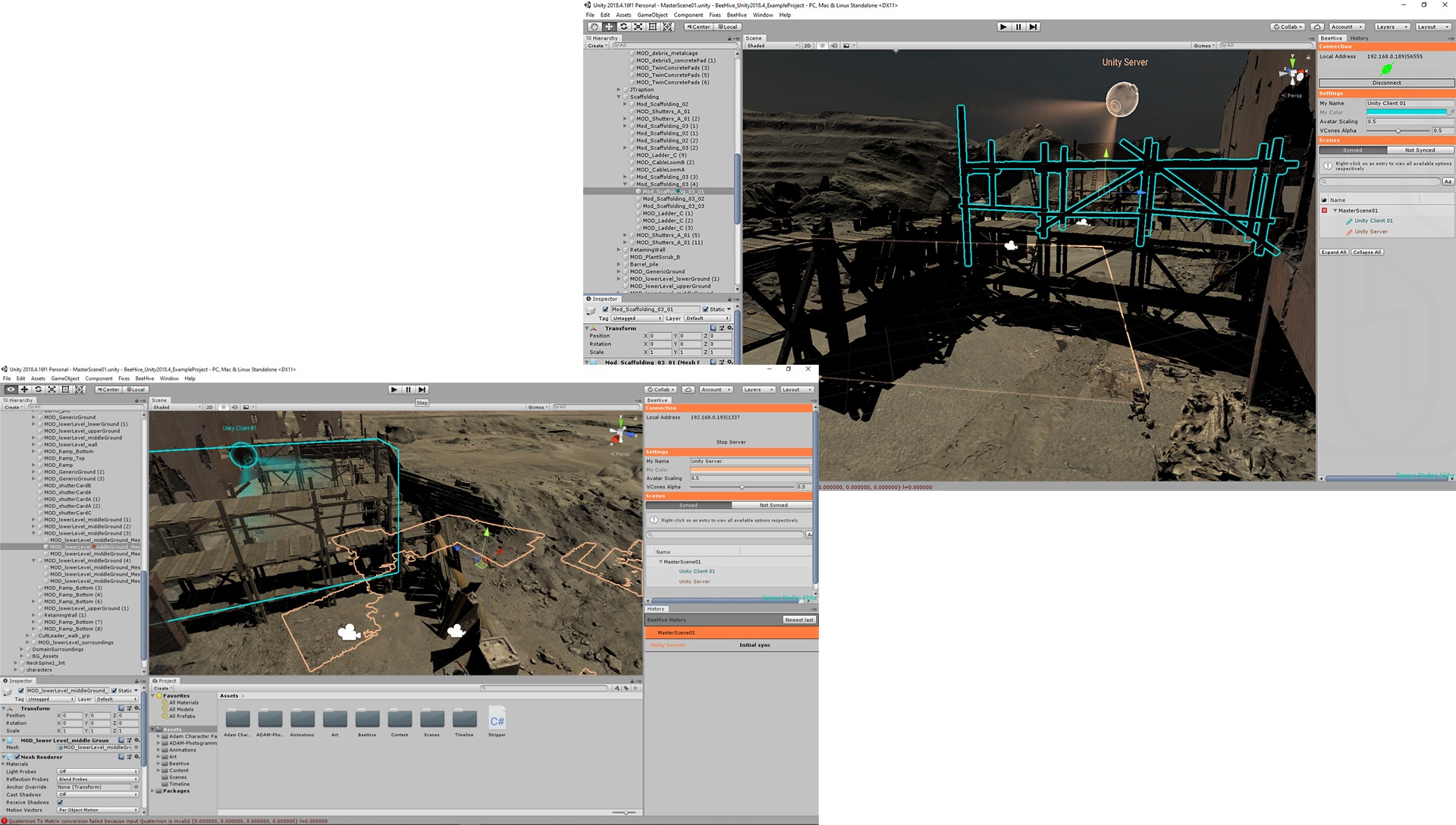Select the Scale tool in the server window
The height and width of the screenshot is (825, 1456).
(52, 389)
